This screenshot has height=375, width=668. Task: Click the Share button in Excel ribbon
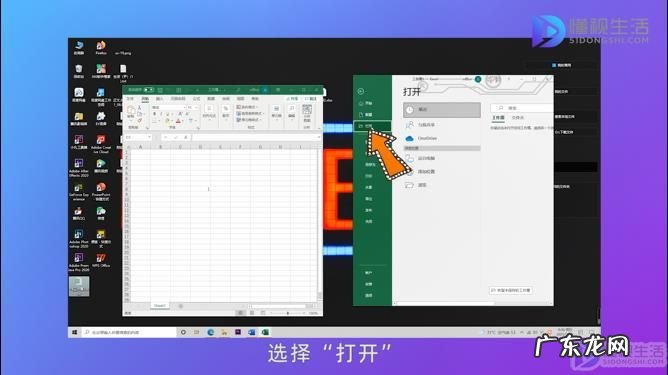click(x=292, y=98)
